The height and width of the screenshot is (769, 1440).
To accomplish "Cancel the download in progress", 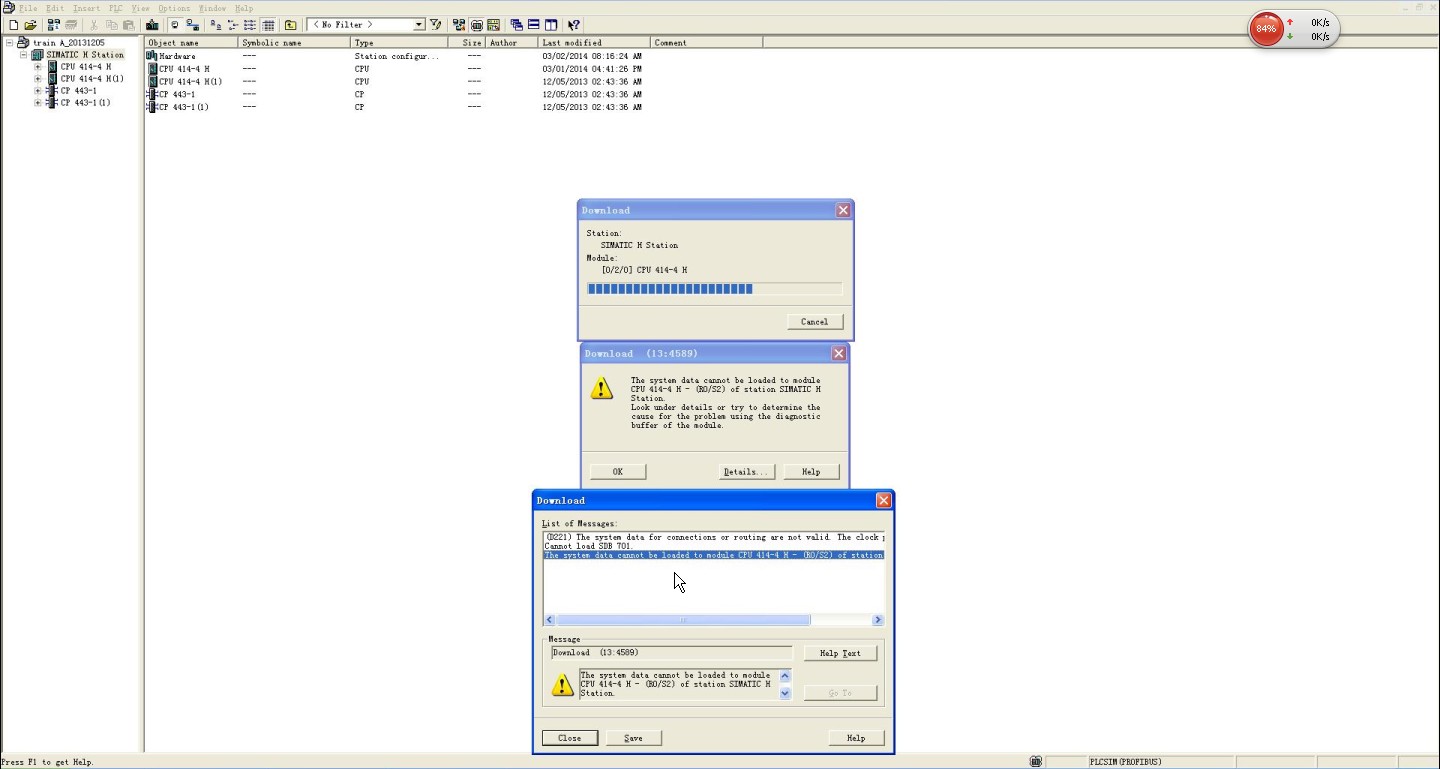I will click(815, 322).
